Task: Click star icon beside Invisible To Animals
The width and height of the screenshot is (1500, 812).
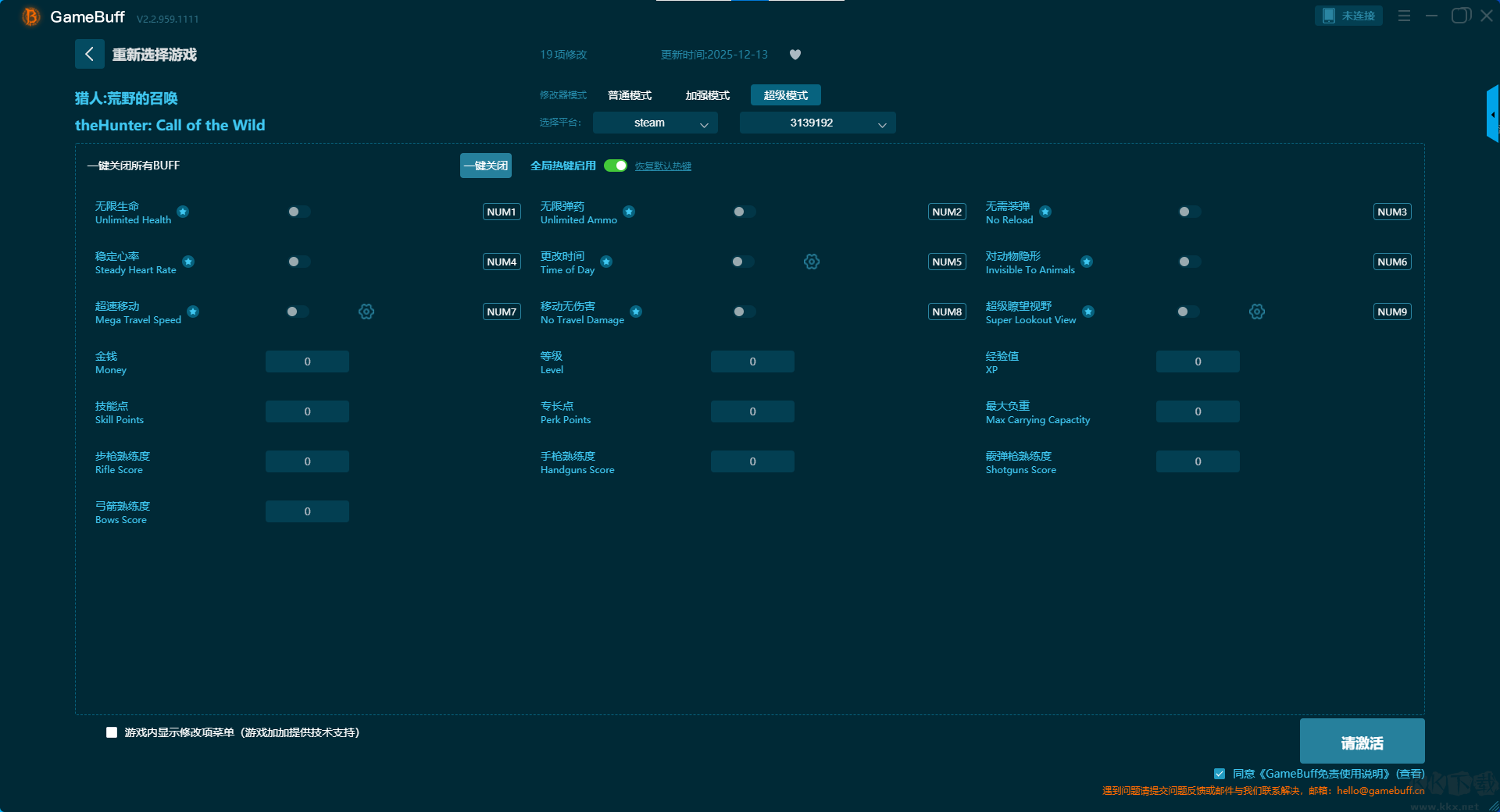Action: 1087,262
